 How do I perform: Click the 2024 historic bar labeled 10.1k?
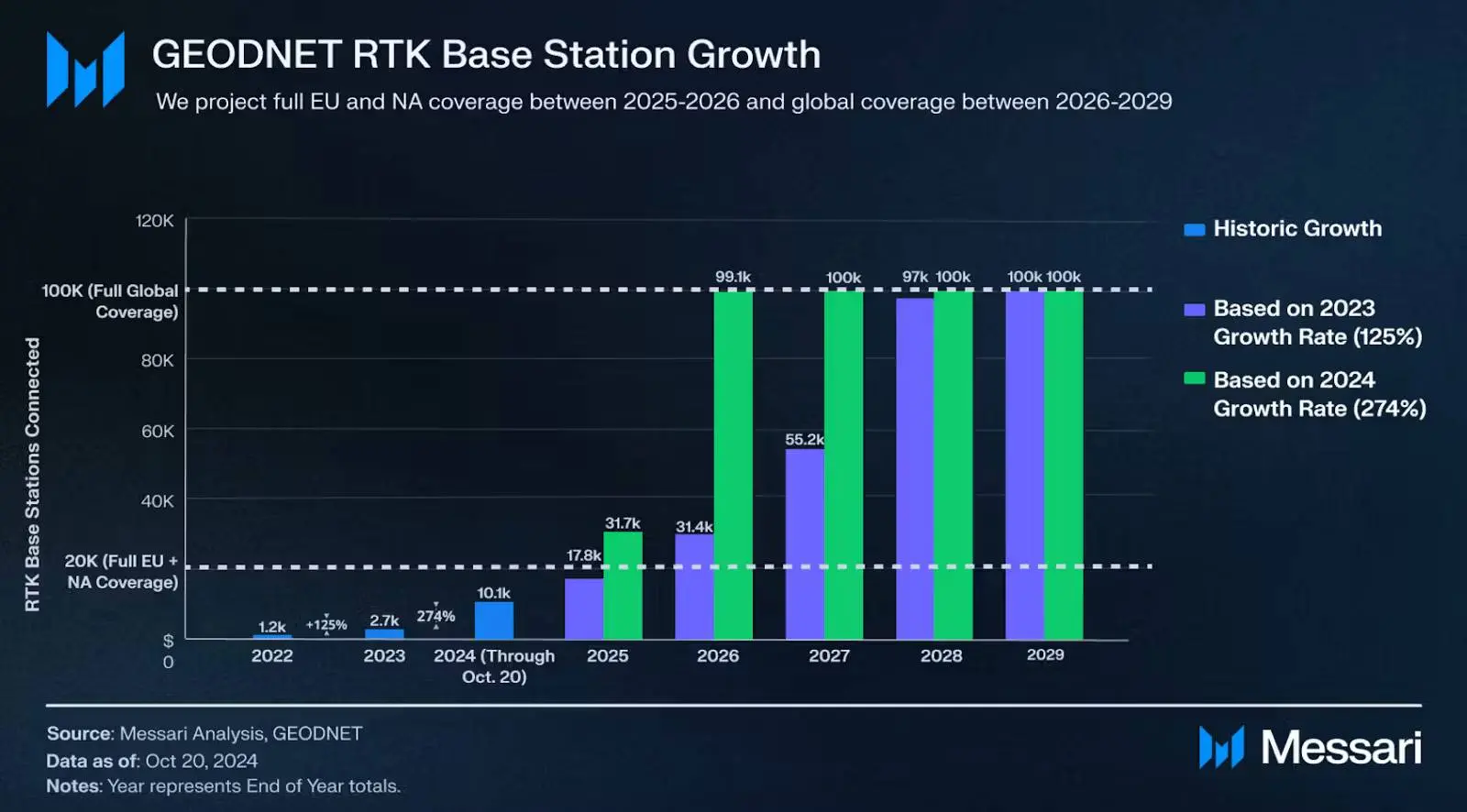(x=494, y=620)
